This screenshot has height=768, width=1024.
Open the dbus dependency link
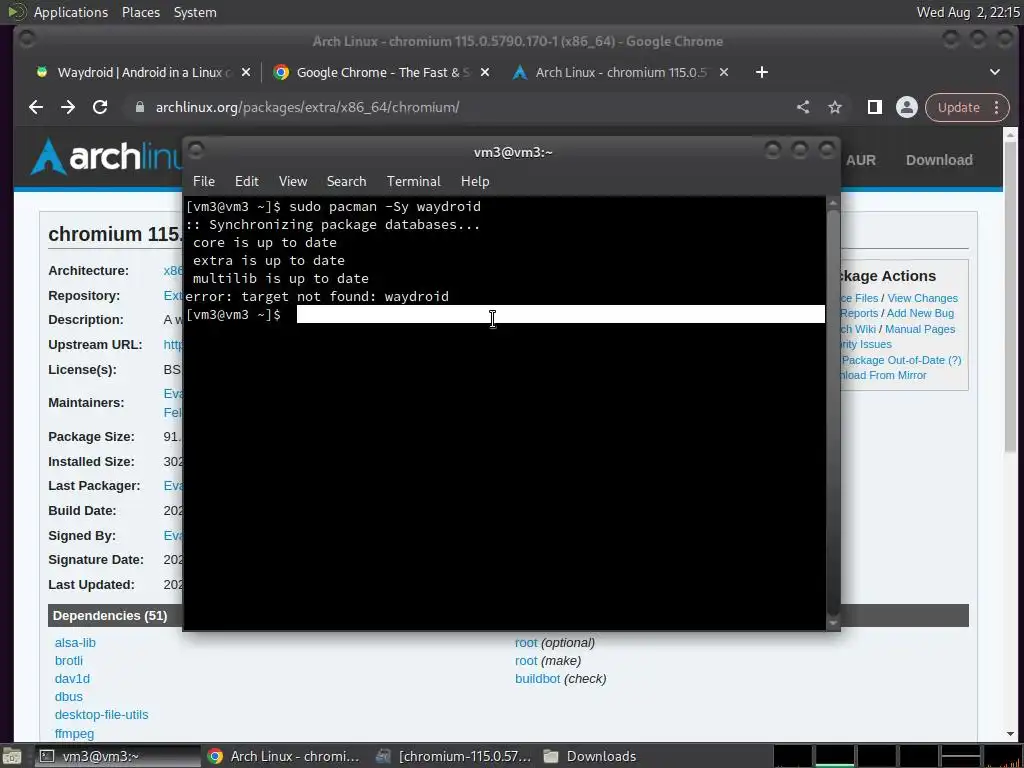69,697
